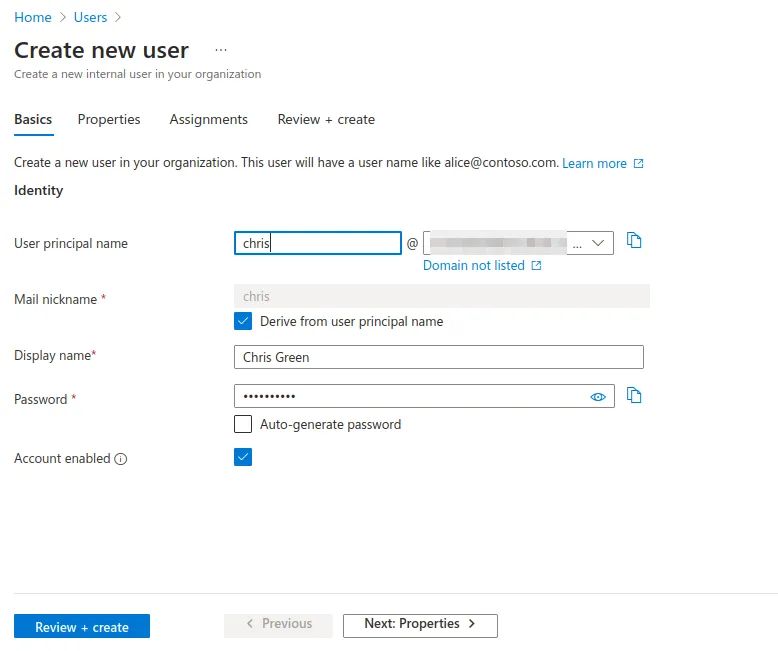Click the Account enabled info icon
Image resolution: width=778 pixels, height=651 pixels.
coord(121,459)
